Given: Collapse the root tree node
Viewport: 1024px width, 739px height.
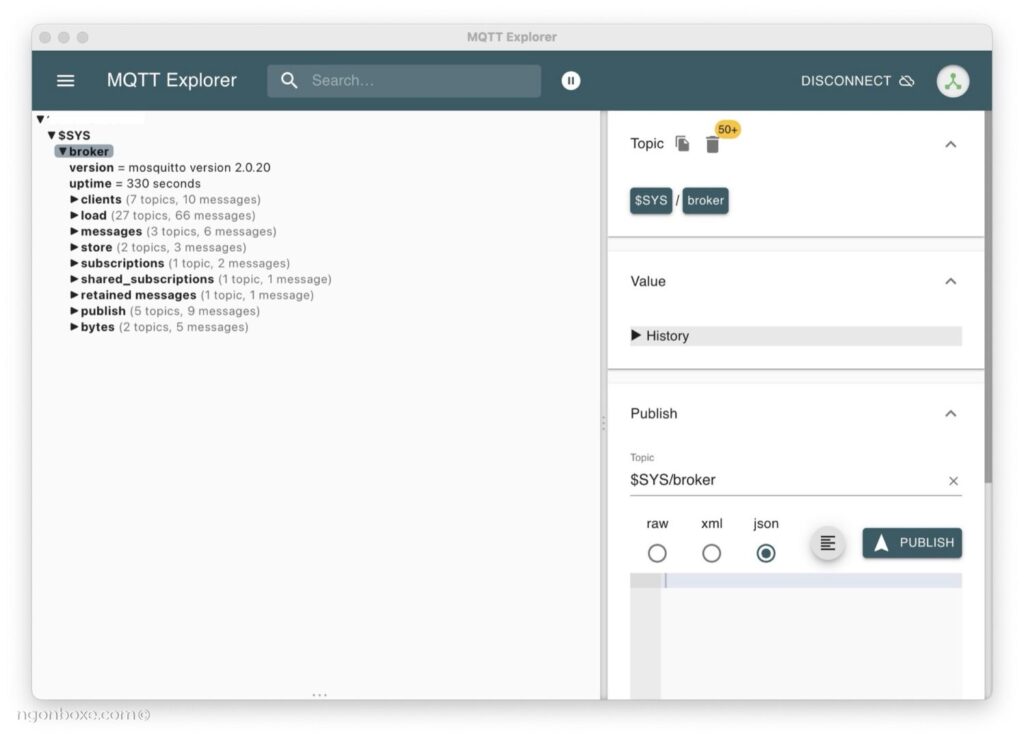Looking at the screenshot, I should pyautogui.click(x=40, y=119).
